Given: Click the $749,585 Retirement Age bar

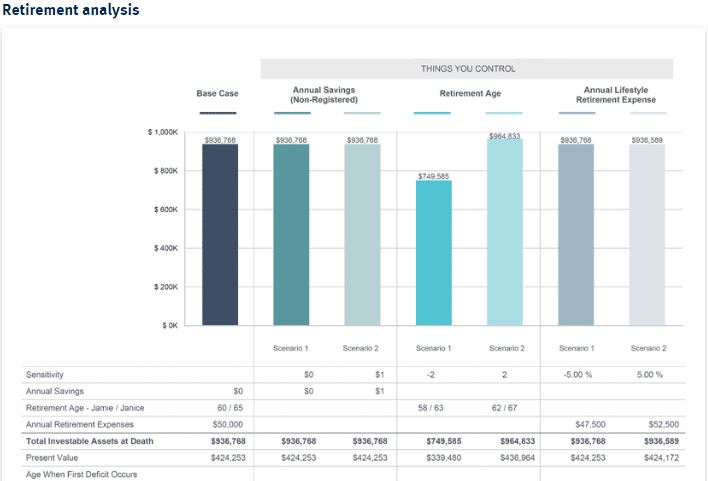Looking at the screenshot, I should coord(433,253).
